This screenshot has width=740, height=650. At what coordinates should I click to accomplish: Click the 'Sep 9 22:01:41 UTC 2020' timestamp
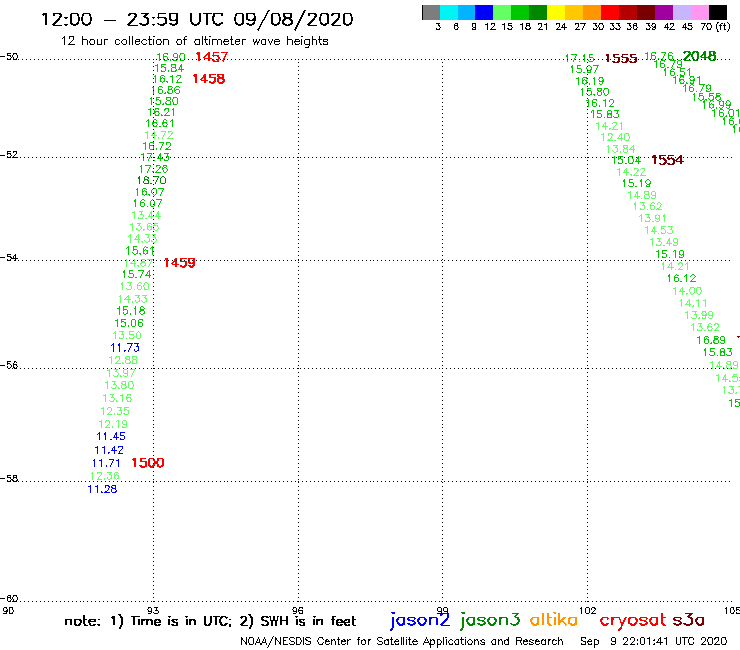tap(654, 642)
